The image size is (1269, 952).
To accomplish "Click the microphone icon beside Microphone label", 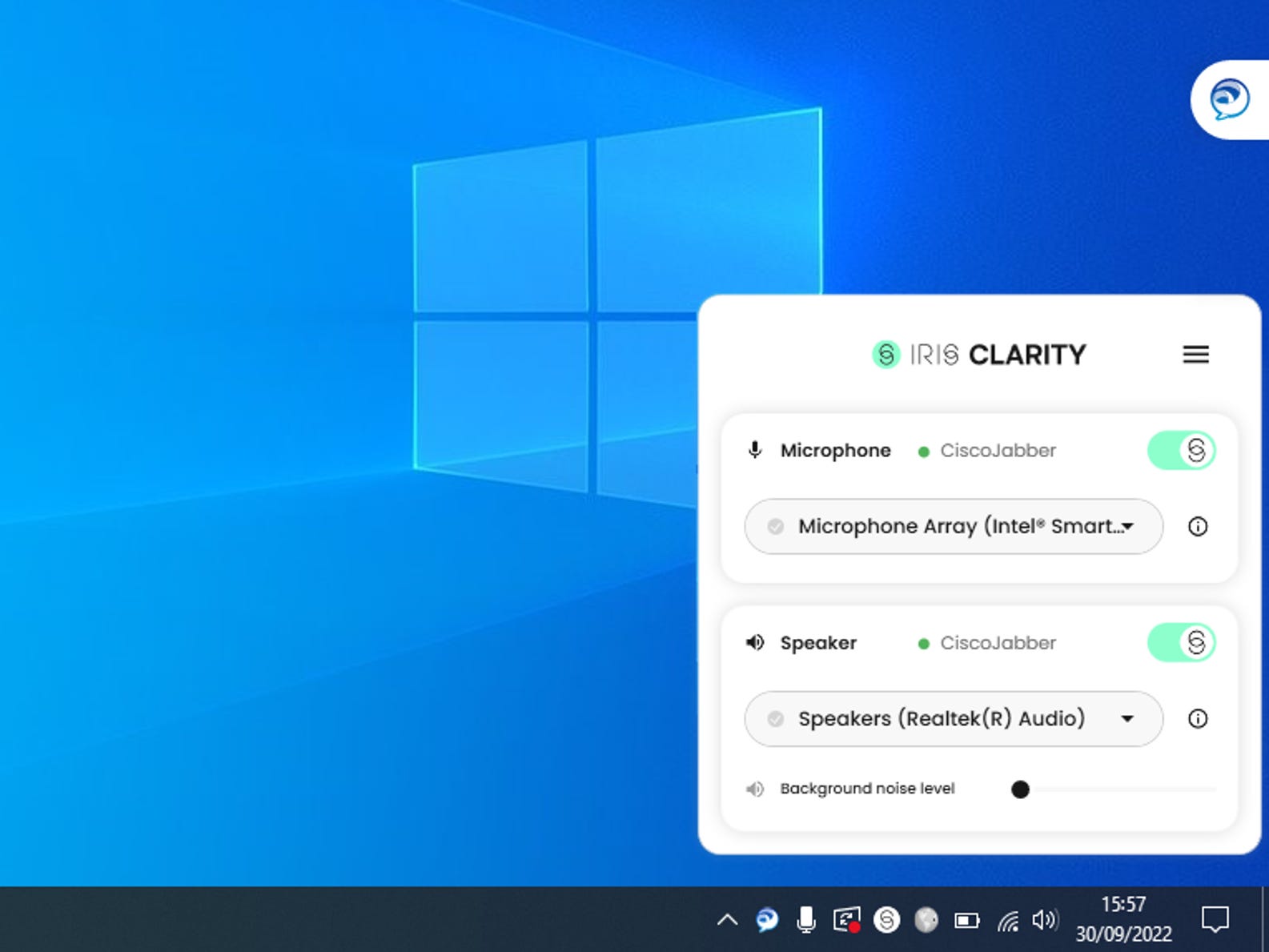I will point(754,450).
